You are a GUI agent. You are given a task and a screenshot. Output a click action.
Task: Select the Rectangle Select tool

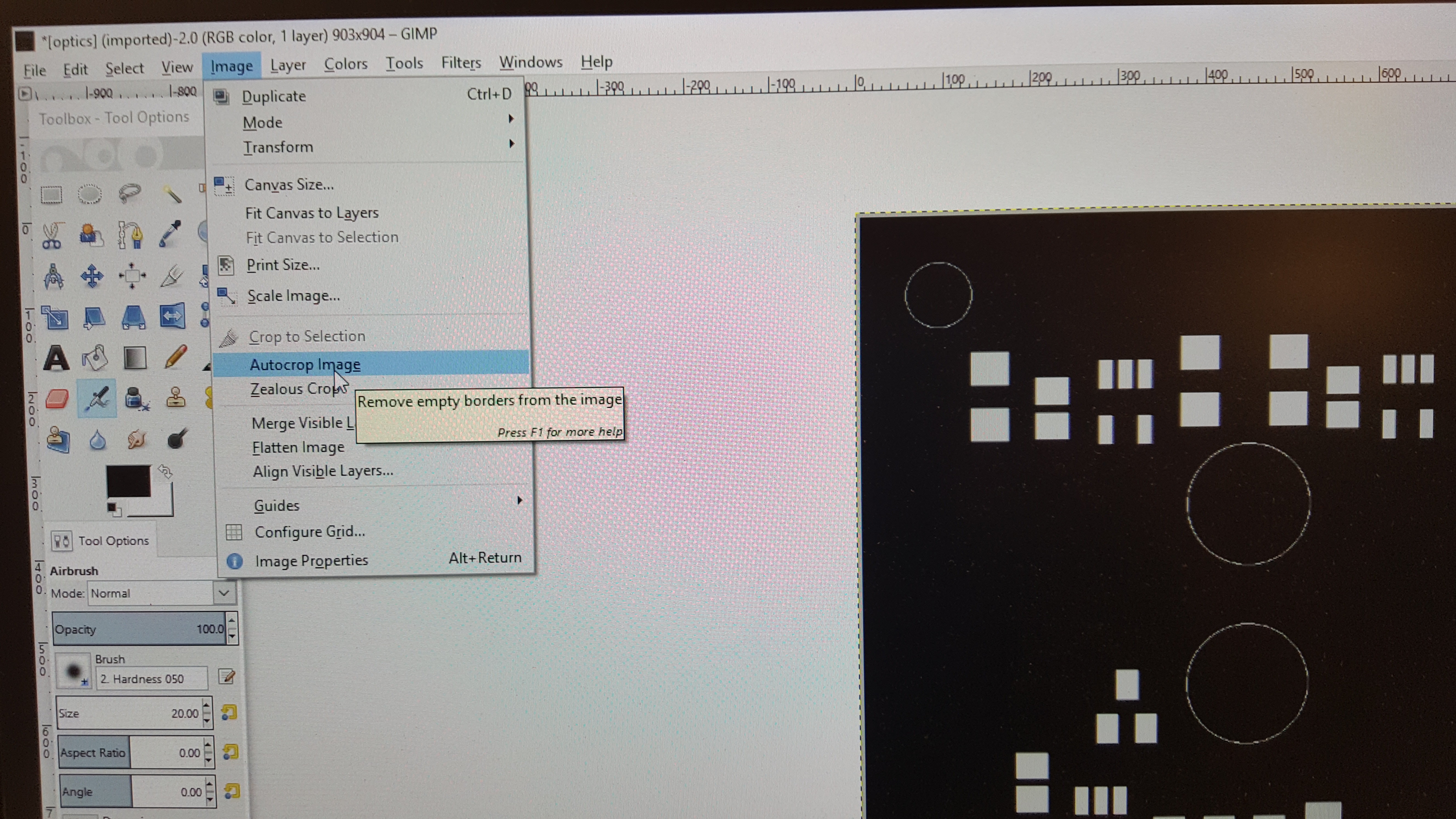(51, 195)
